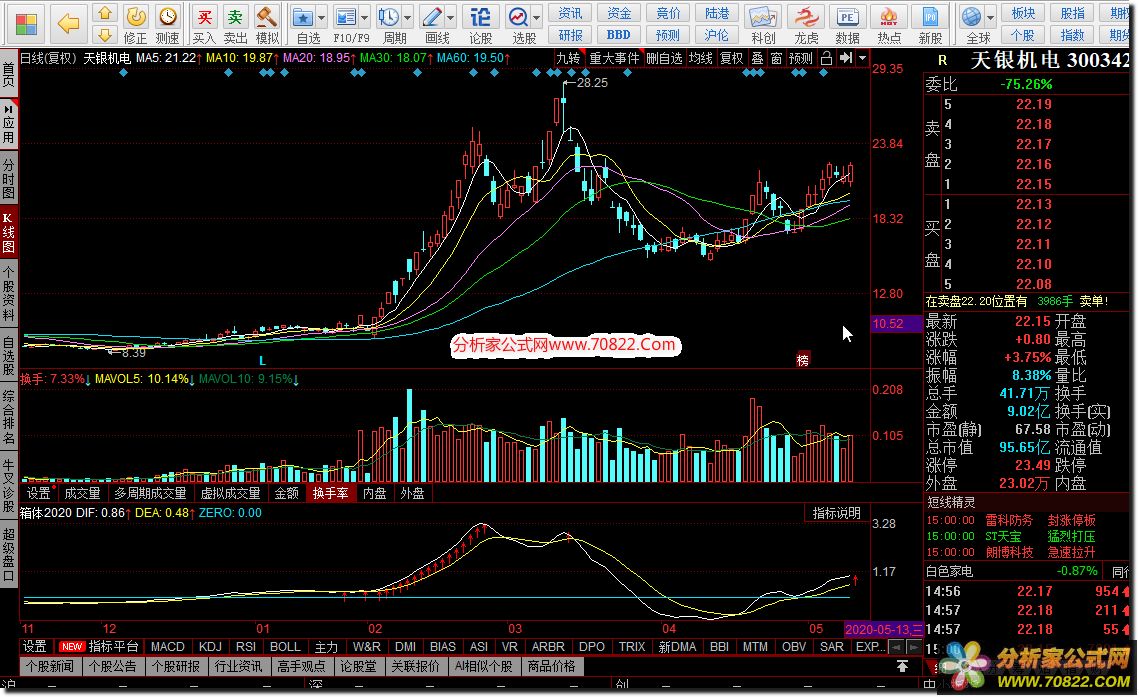
Task: Expand the 画线 dropdown arrow
Action: (451, 17)
